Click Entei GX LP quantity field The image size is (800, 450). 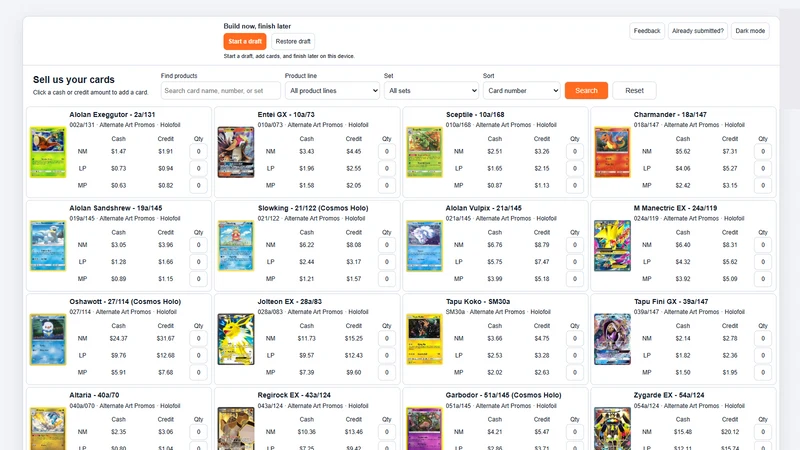coord(387,168)
